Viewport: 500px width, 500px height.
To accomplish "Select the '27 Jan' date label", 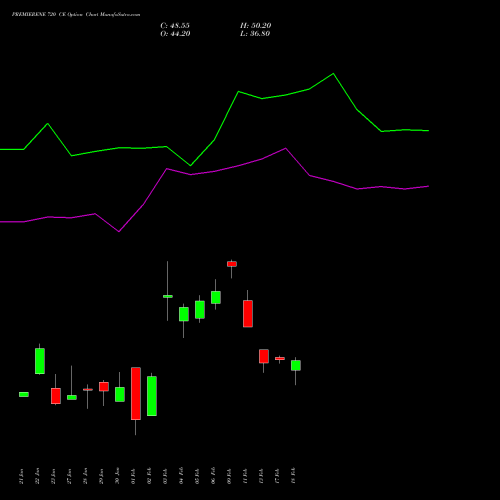I will tap(70, 476).
